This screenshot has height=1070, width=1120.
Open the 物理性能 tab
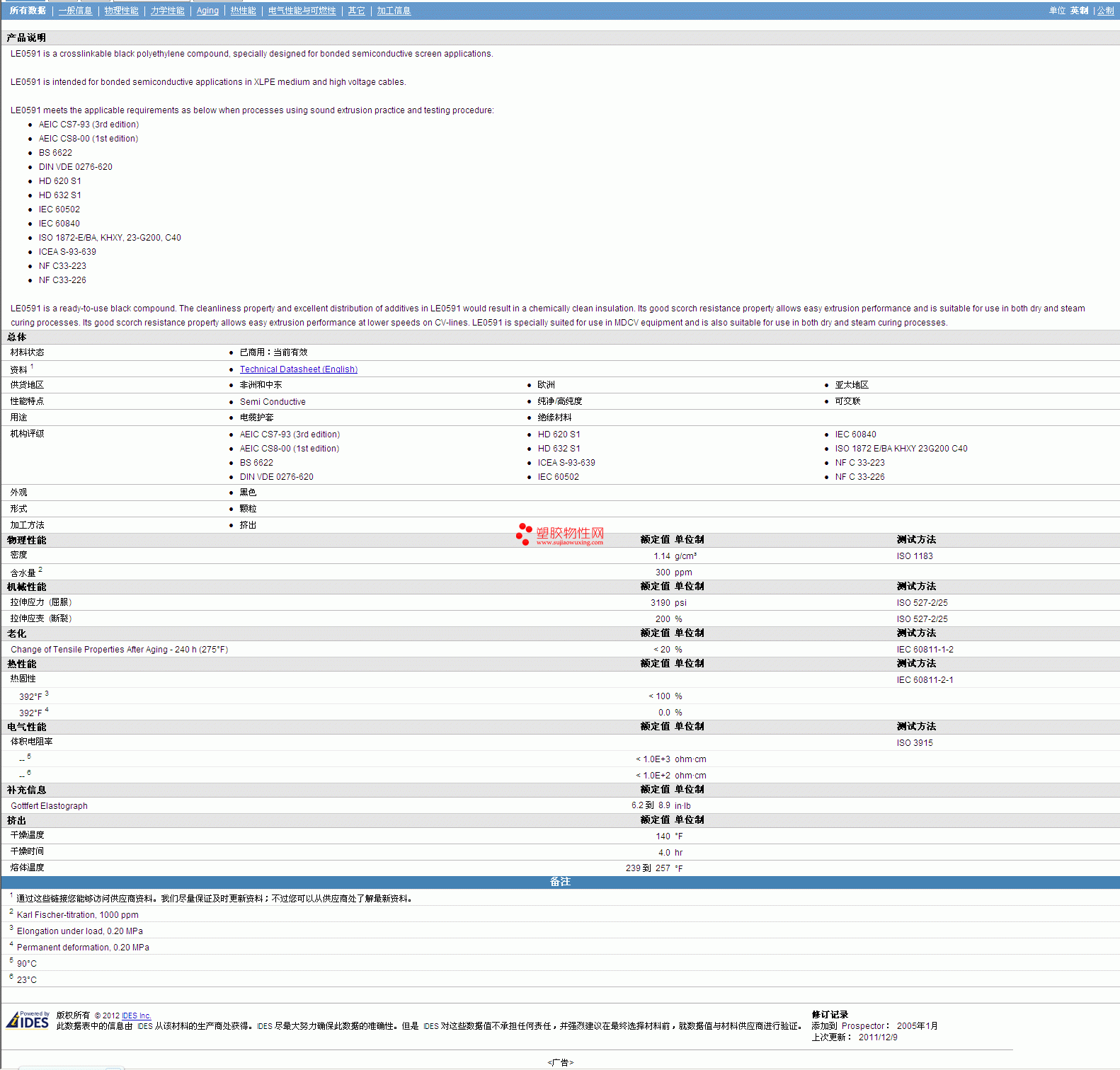[x=121, y=11]
